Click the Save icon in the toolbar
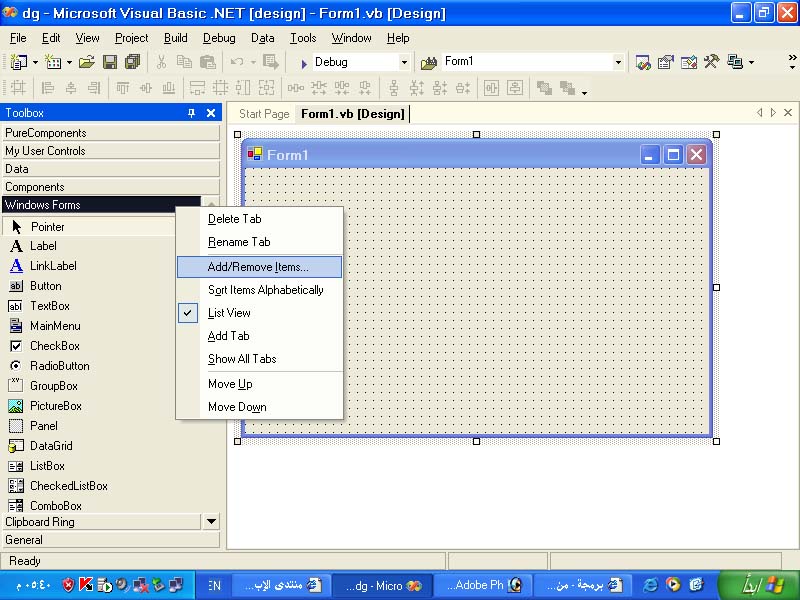Screen dimensions: 800x600 (110, 62)
